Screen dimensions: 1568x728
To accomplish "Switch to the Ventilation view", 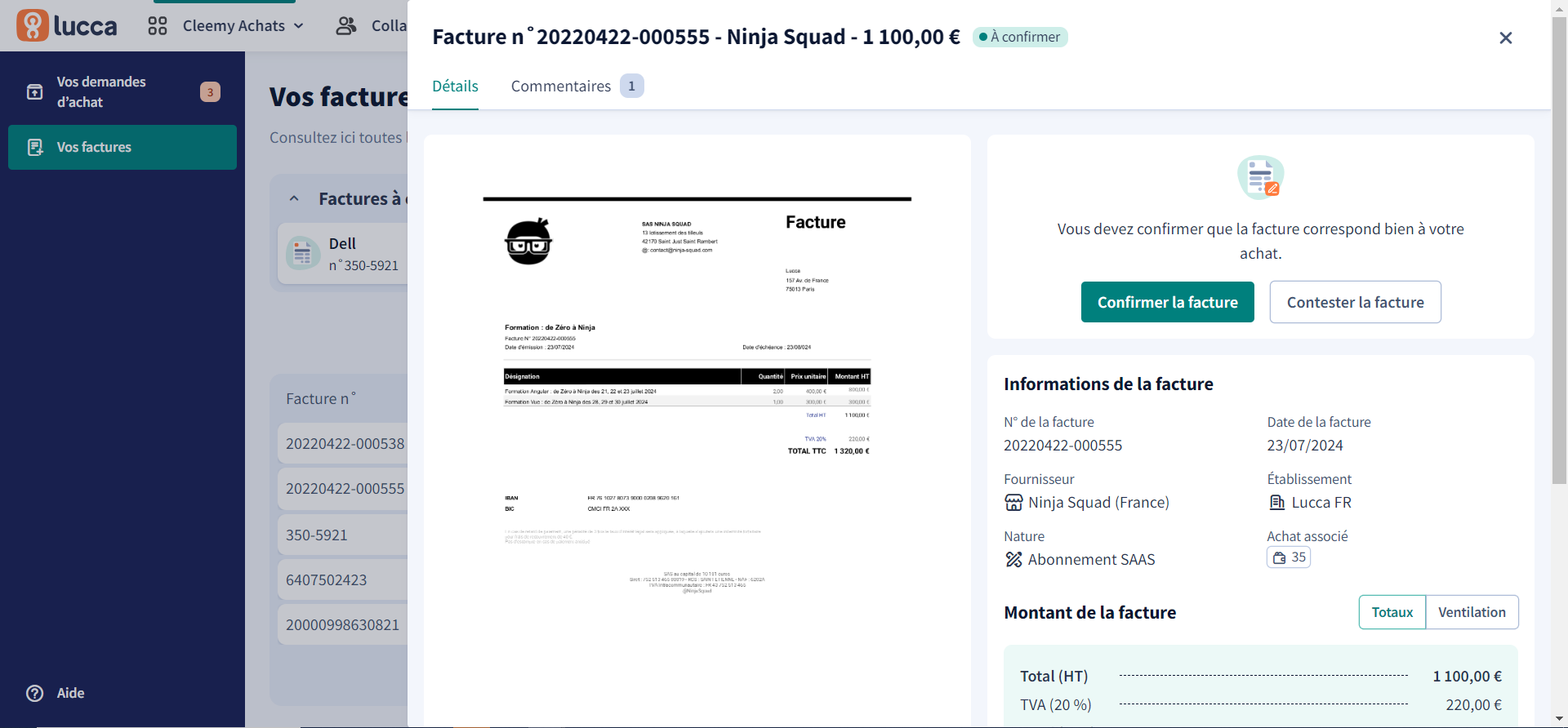I will tap(1472, 612).
